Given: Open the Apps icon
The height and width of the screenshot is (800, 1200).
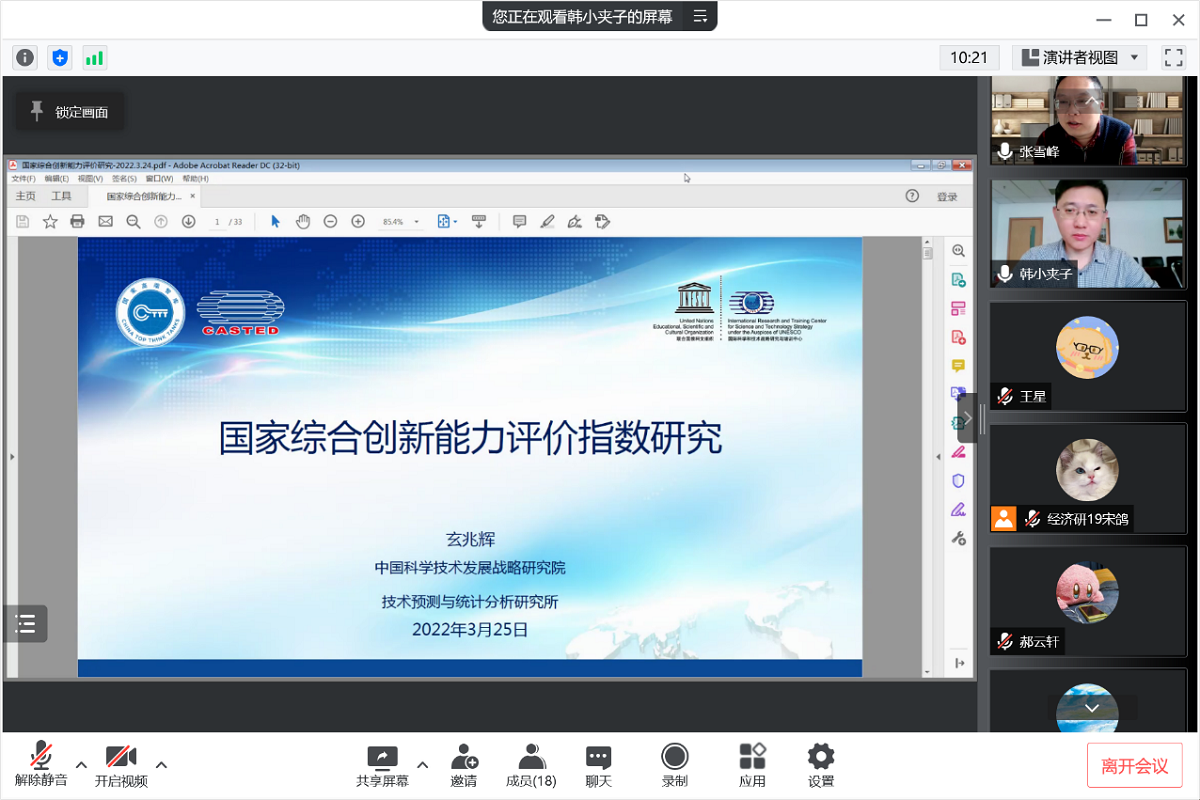Looking at the screenshot, I should (x=752, y=765).
